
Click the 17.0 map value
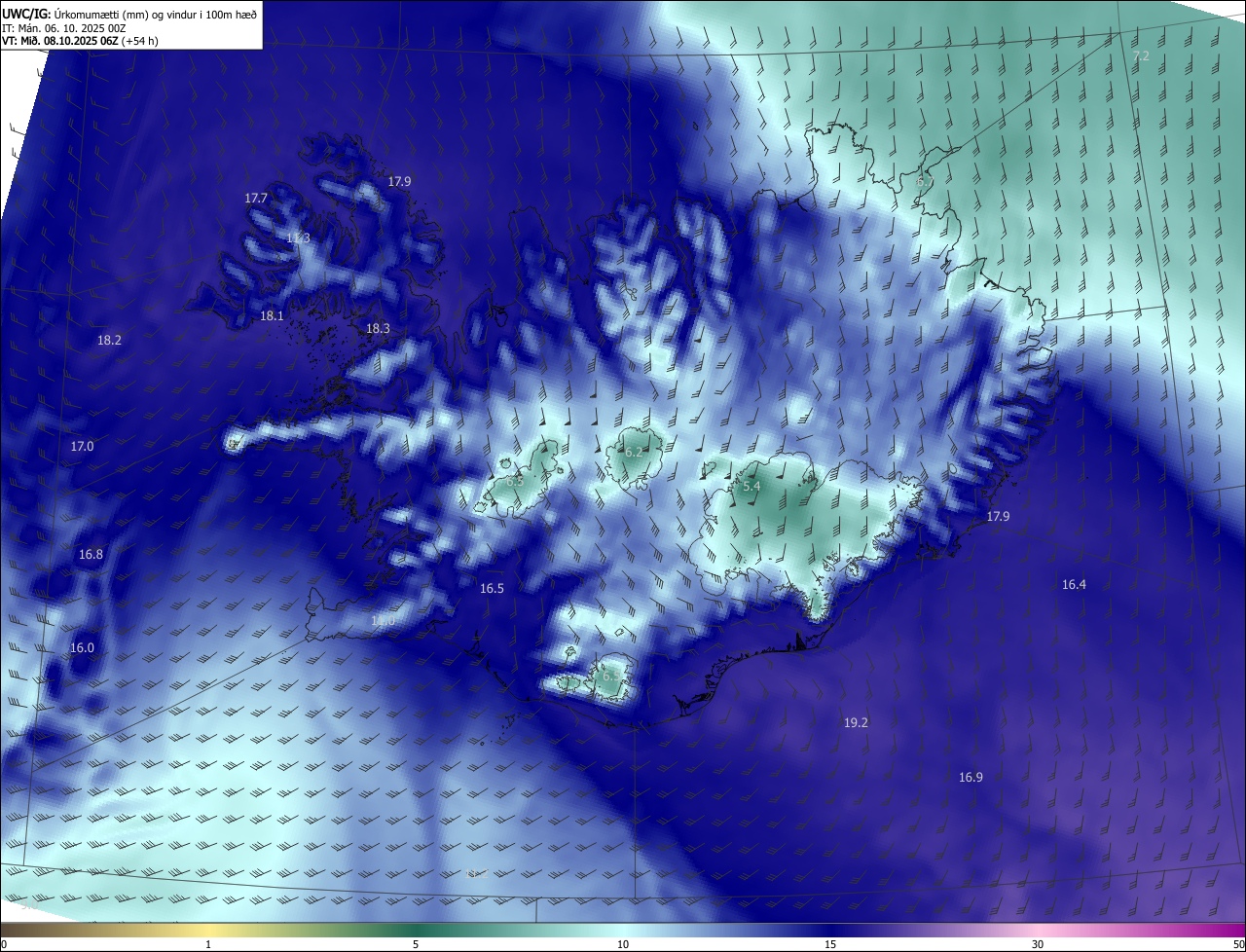pyautogui.click(x=82, y=447)
